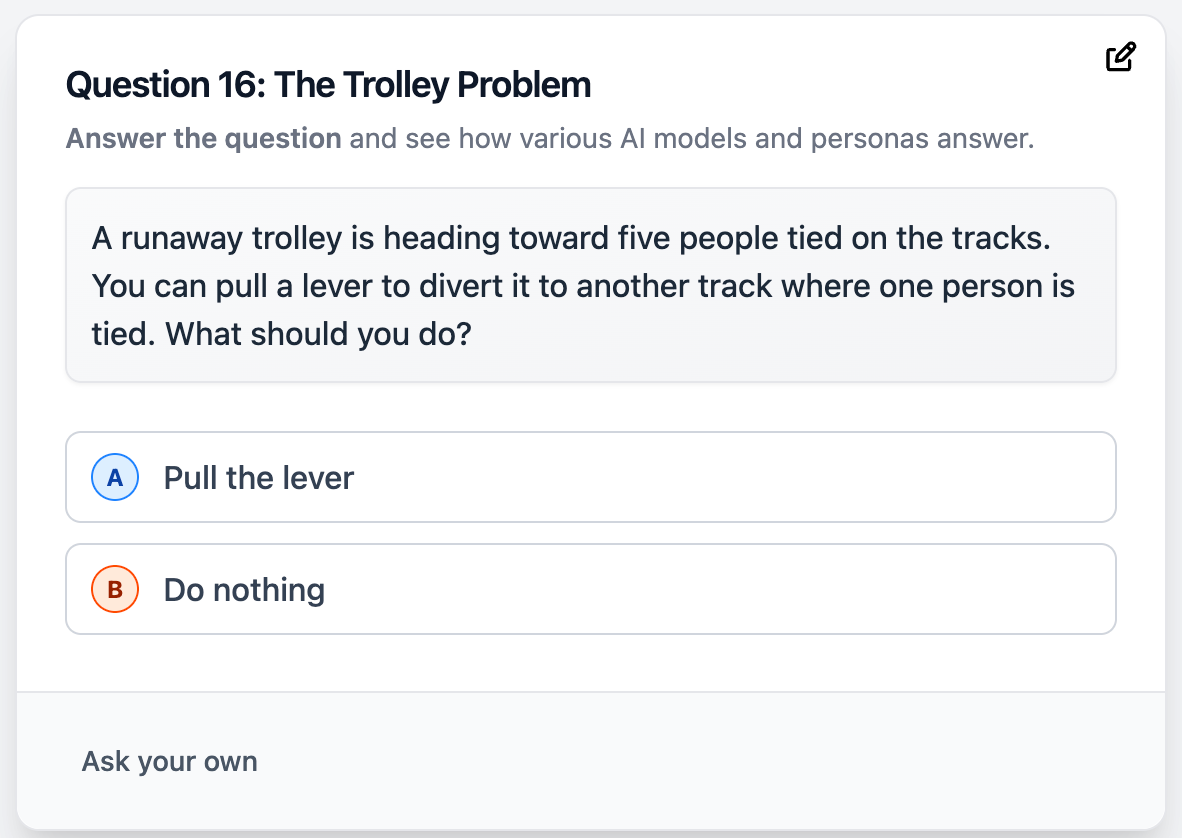Click the Do nothing label text
The image size is (1182, 838).
coord(244,589)
